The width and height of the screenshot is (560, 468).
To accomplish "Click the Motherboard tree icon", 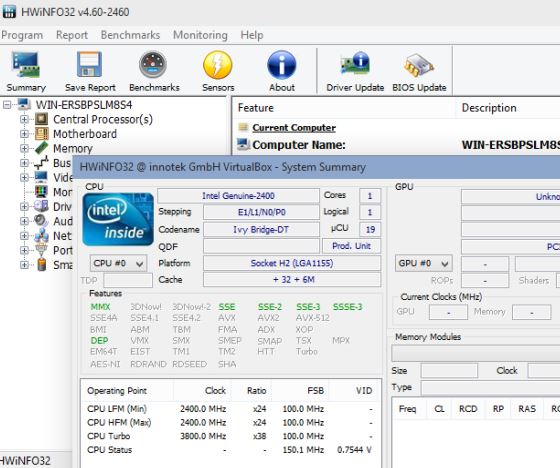I will click(x=41, y=134).
